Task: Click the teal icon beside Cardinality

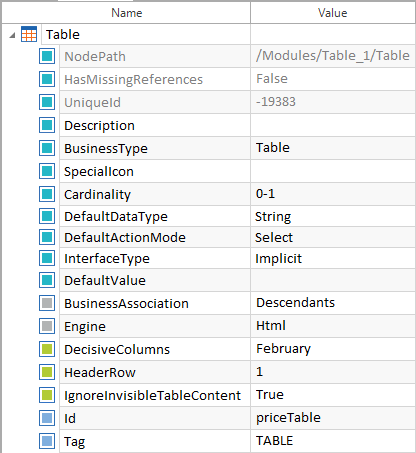Action: (47, 194)
